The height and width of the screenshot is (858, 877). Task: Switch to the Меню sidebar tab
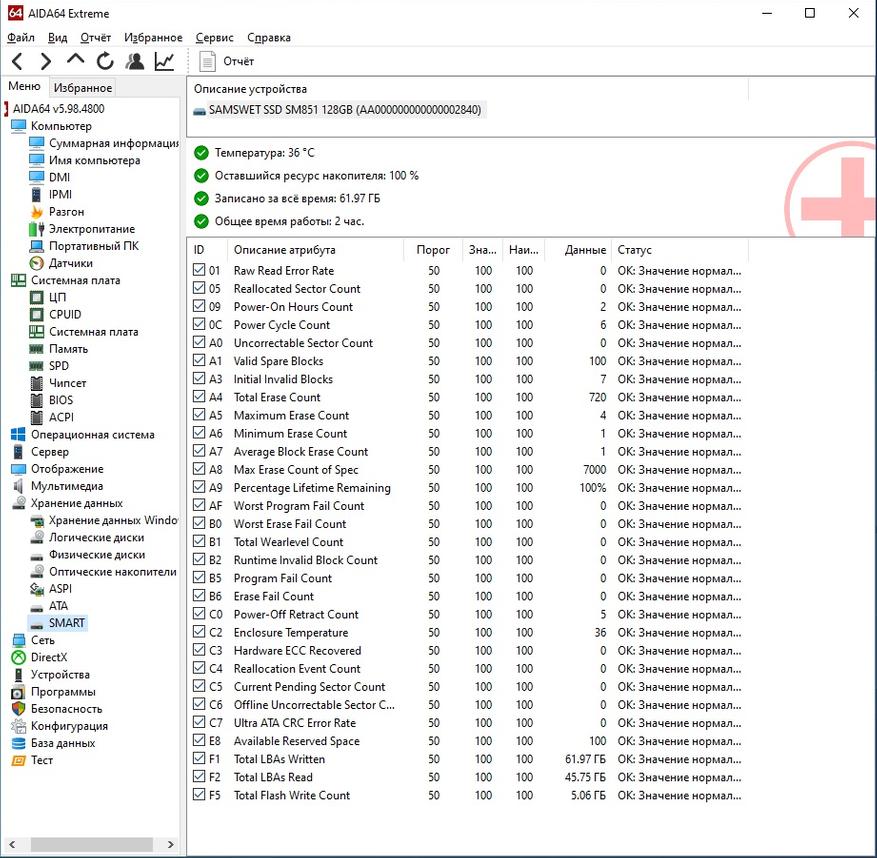pos(25,86)
